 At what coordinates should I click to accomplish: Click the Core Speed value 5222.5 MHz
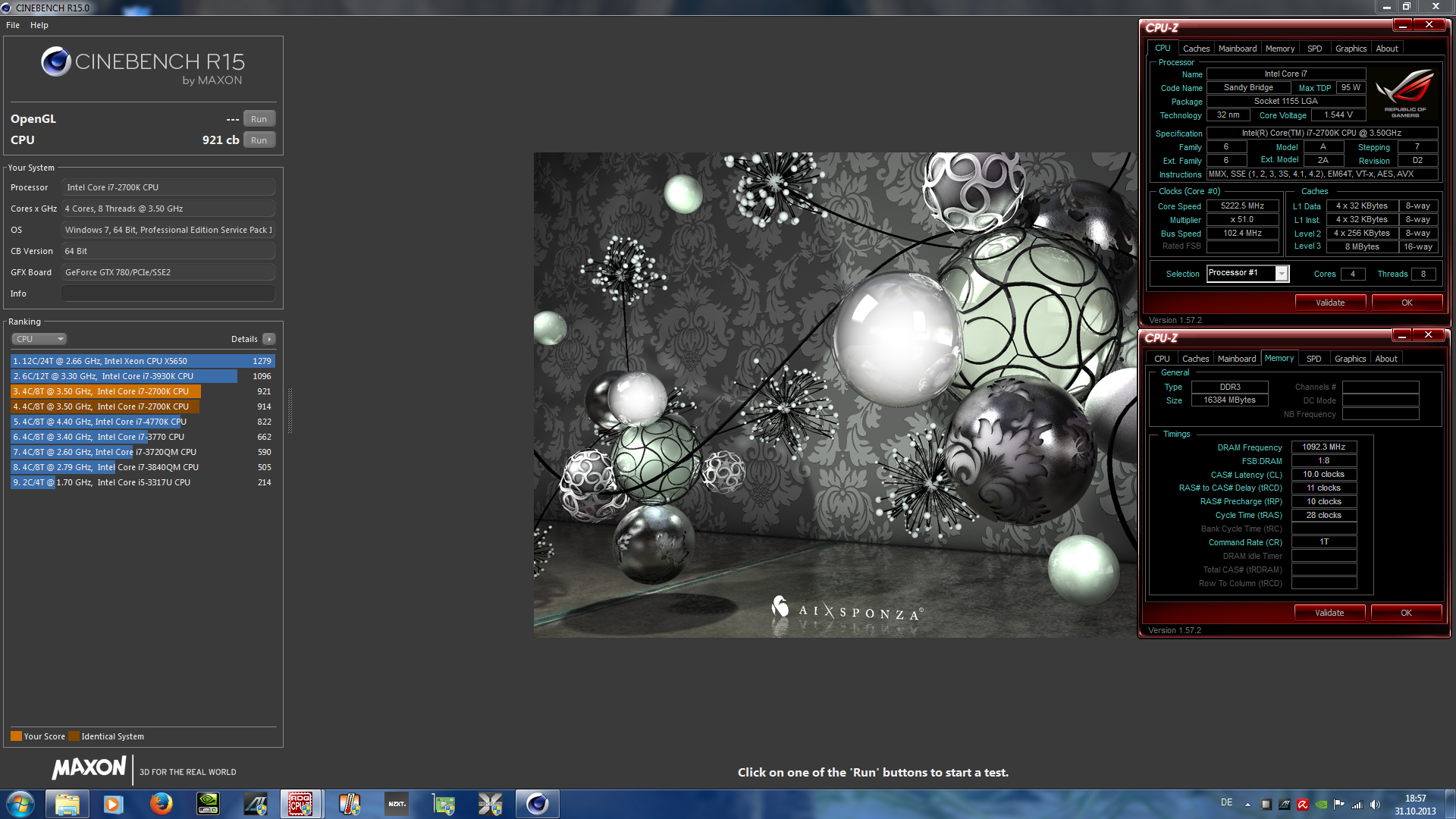(x=1243, y=206)
